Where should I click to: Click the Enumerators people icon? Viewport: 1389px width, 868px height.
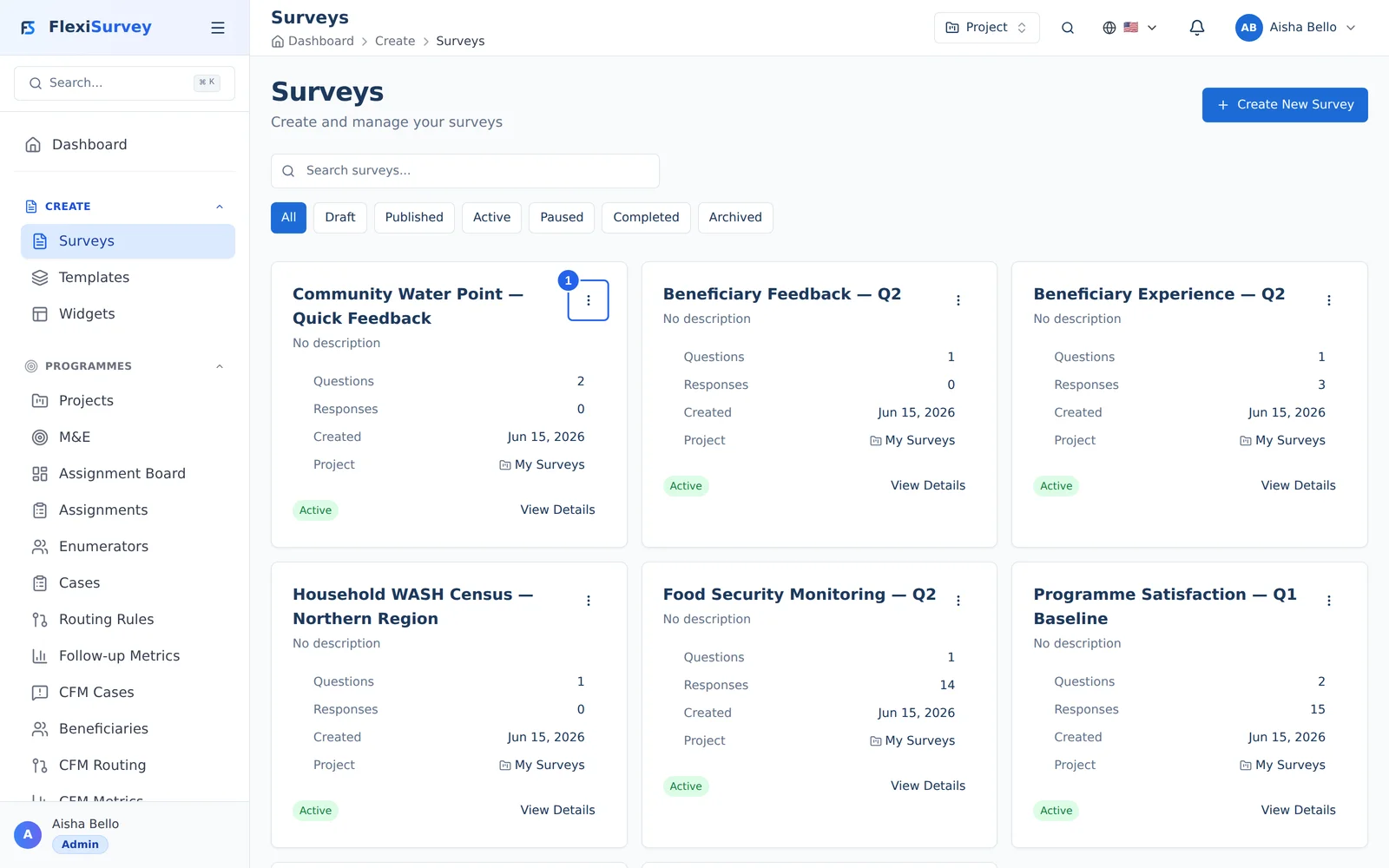point(40,547)
